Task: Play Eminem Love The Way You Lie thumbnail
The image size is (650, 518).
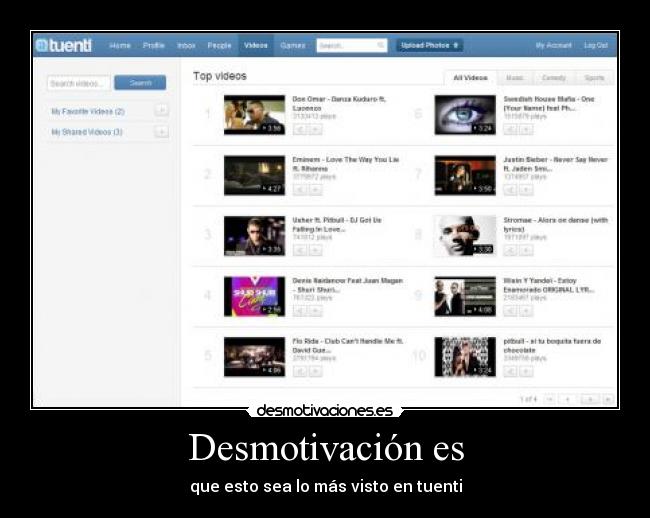Action: pyautogui.click(x=255, y=175)
